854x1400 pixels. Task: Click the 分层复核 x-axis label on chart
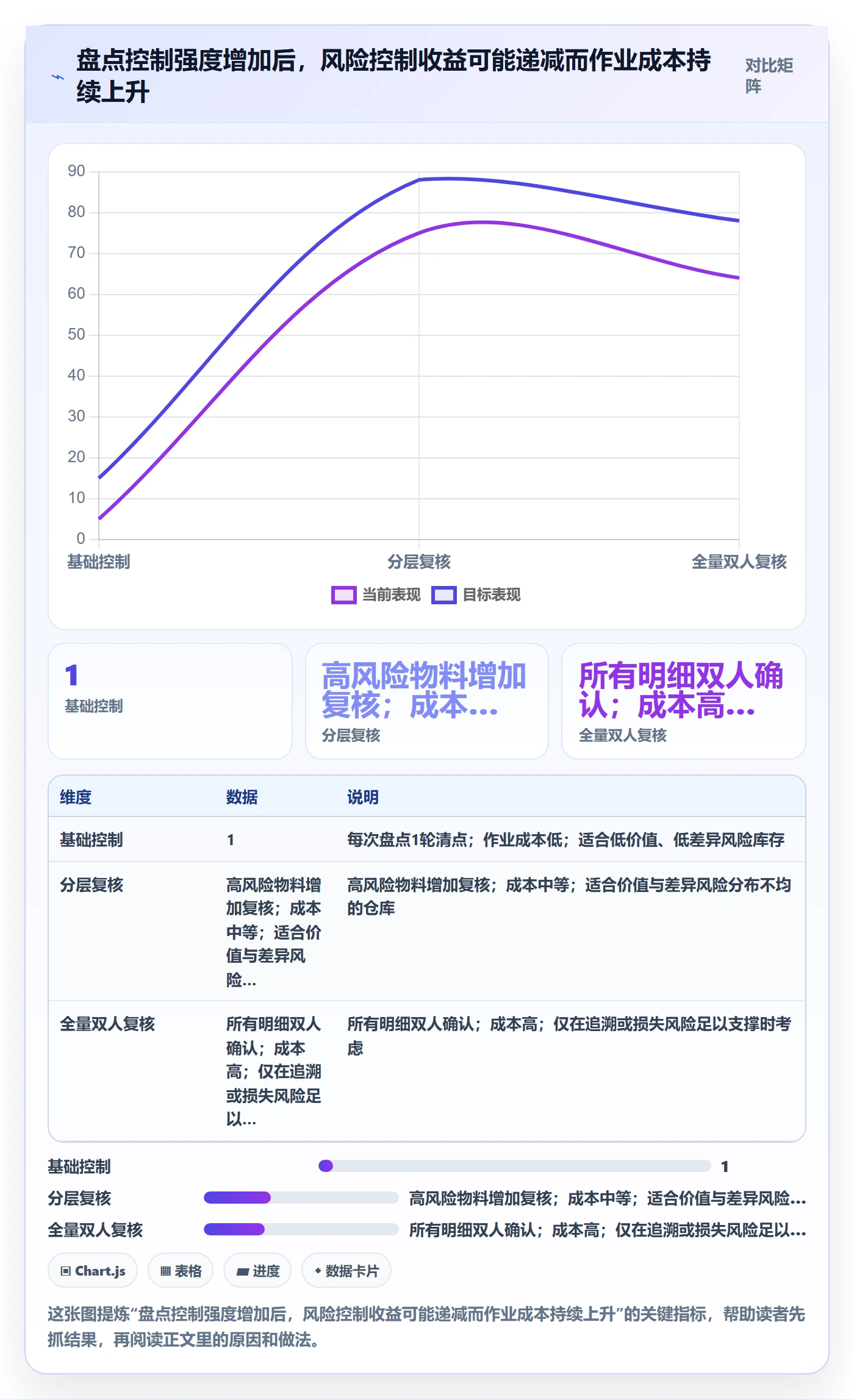[419, 562]
